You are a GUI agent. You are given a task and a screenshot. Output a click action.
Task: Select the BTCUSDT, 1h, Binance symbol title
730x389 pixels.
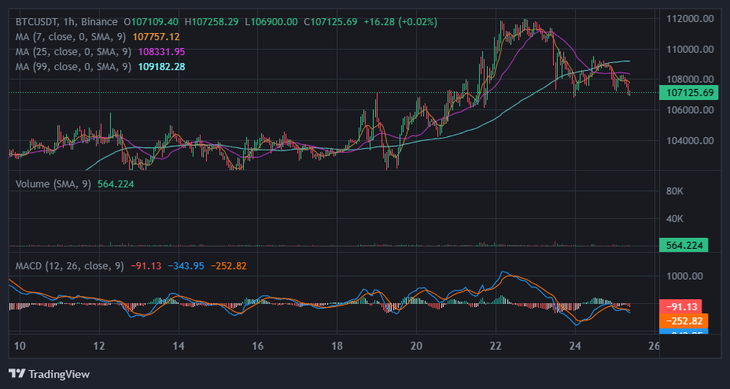(x=67, y=22)
